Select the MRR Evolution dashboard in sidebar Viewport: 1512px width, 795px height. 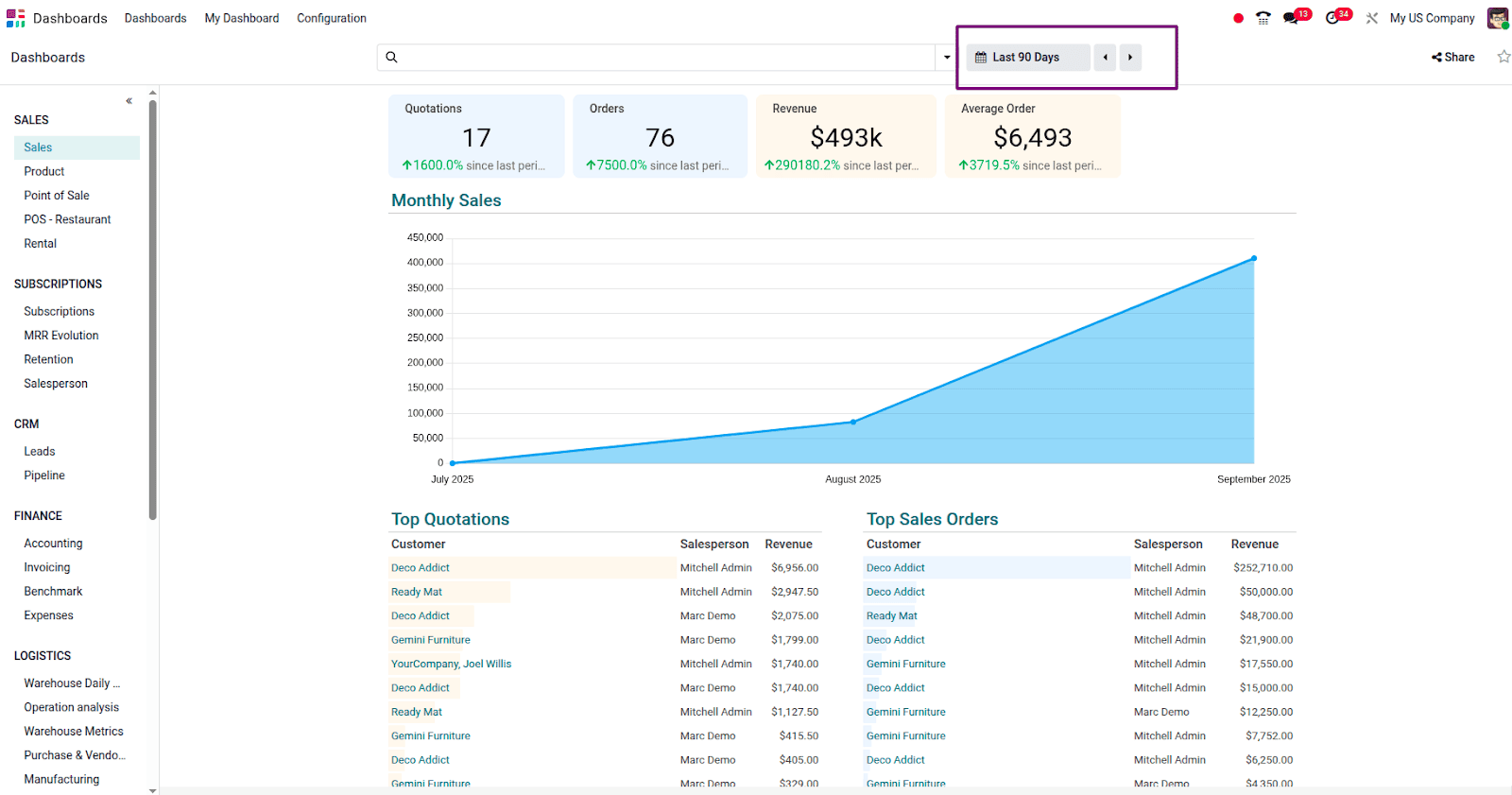point(61,336)
